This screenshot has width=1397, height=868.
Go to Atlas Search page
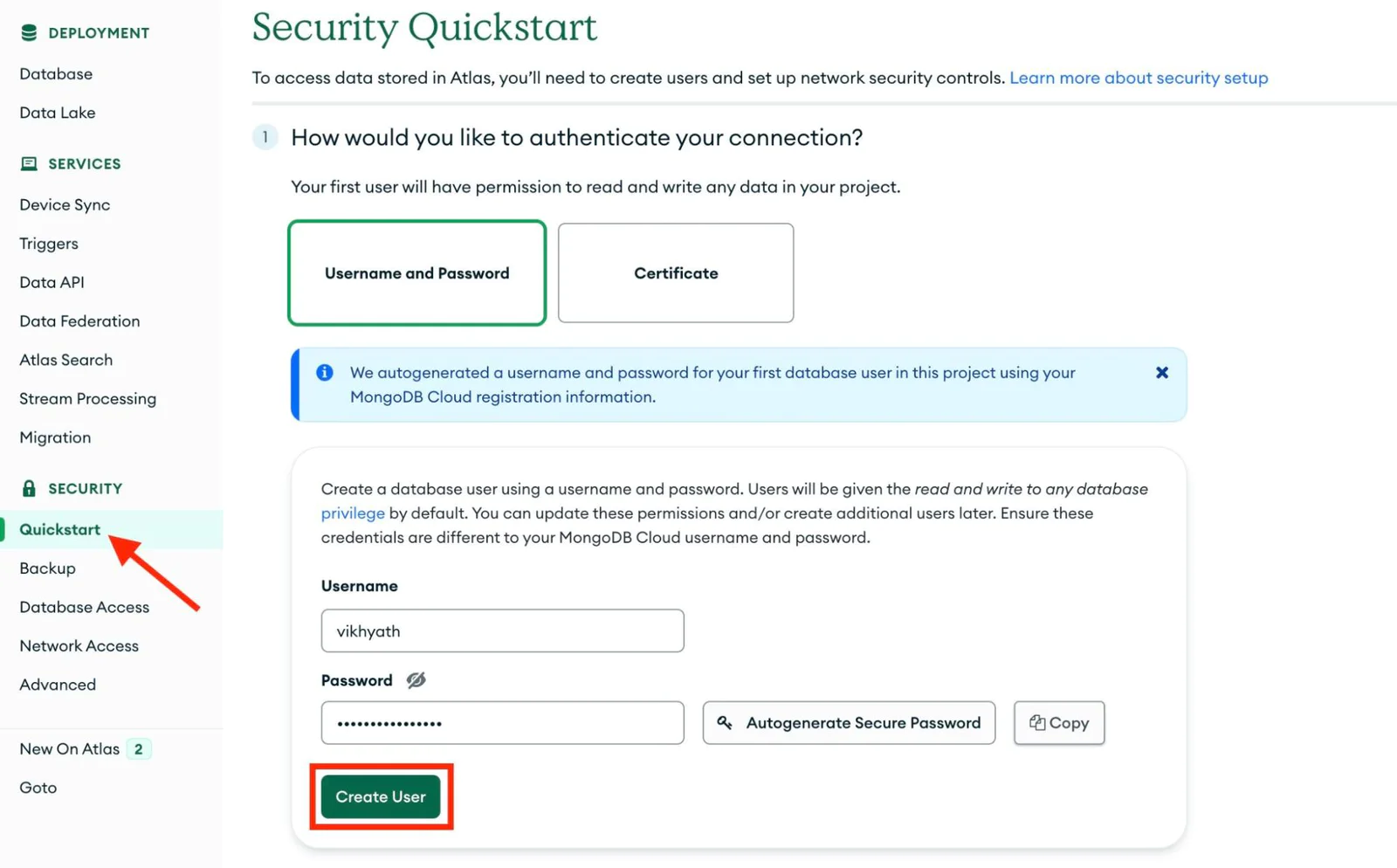[66, 360]
